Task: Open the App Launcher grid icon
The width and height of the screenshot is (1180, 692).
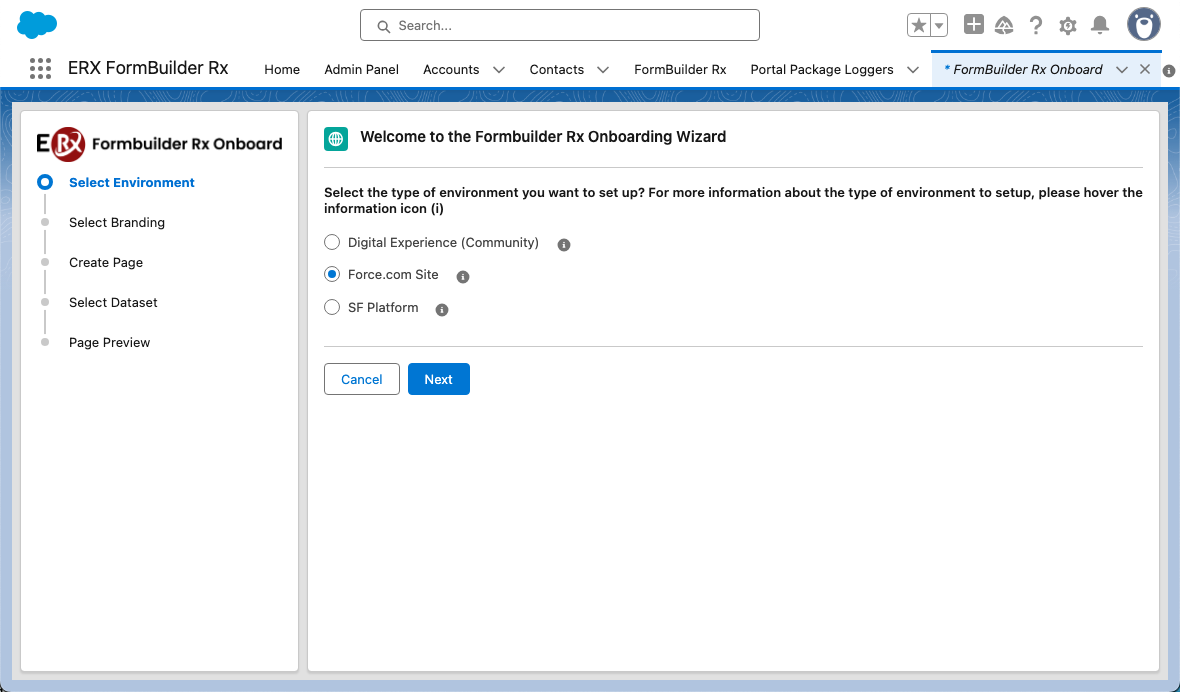Action: [40, 69]
